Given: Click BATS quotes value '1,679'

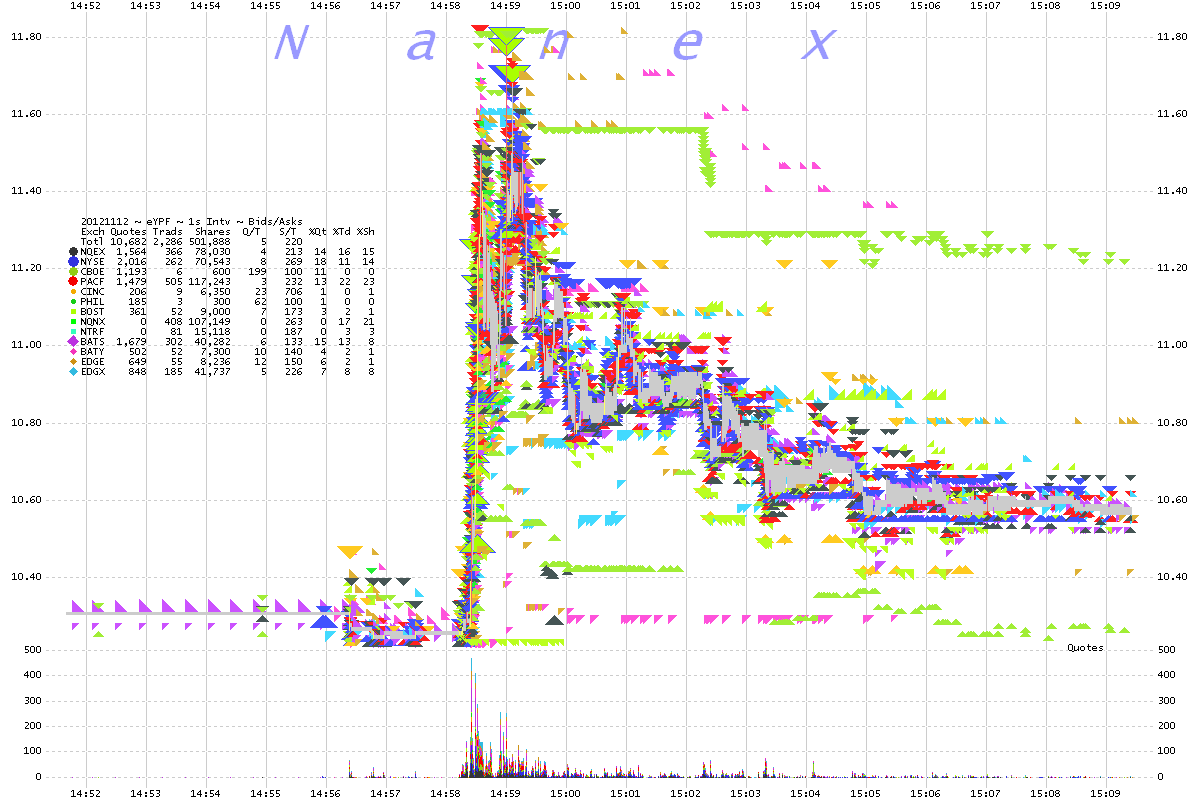Looking at the screenshot, I should click(x=131, y=341).
